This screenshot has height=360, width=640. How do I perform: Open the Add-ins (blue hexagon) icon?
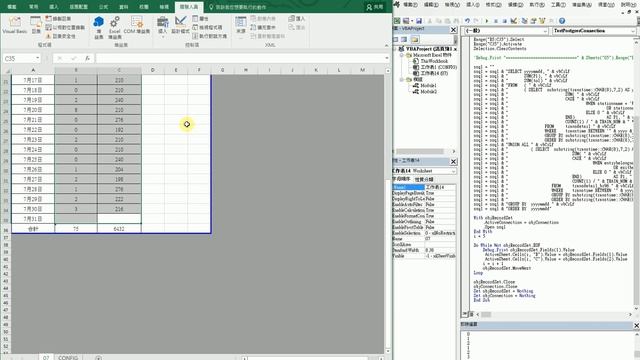[x=98, y=27]
